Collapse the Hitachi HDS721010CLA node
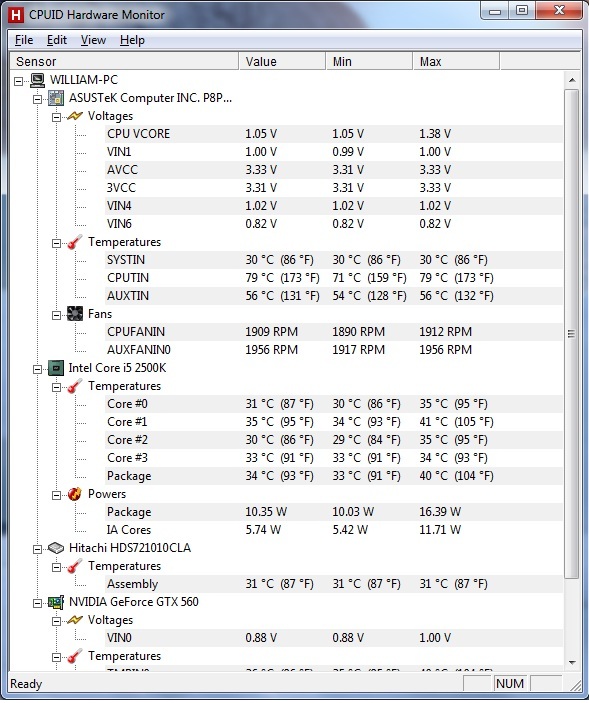 [38, 549]
